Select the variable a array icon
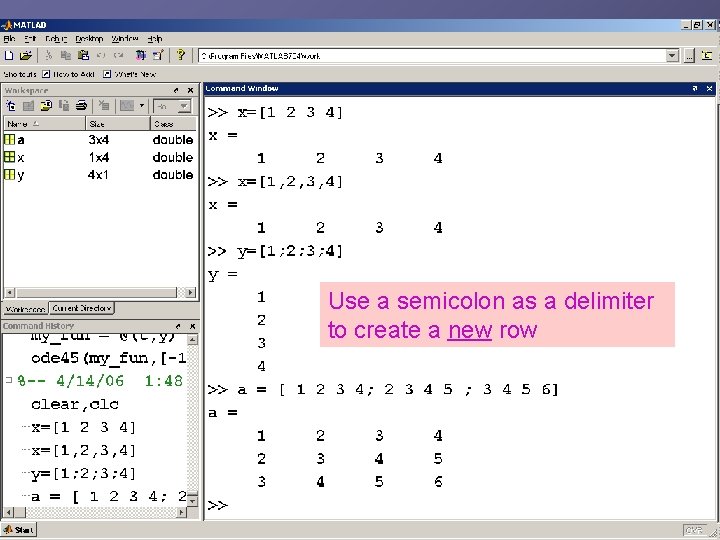This screenshot has width=720, height=540. (x=9, y=139)
